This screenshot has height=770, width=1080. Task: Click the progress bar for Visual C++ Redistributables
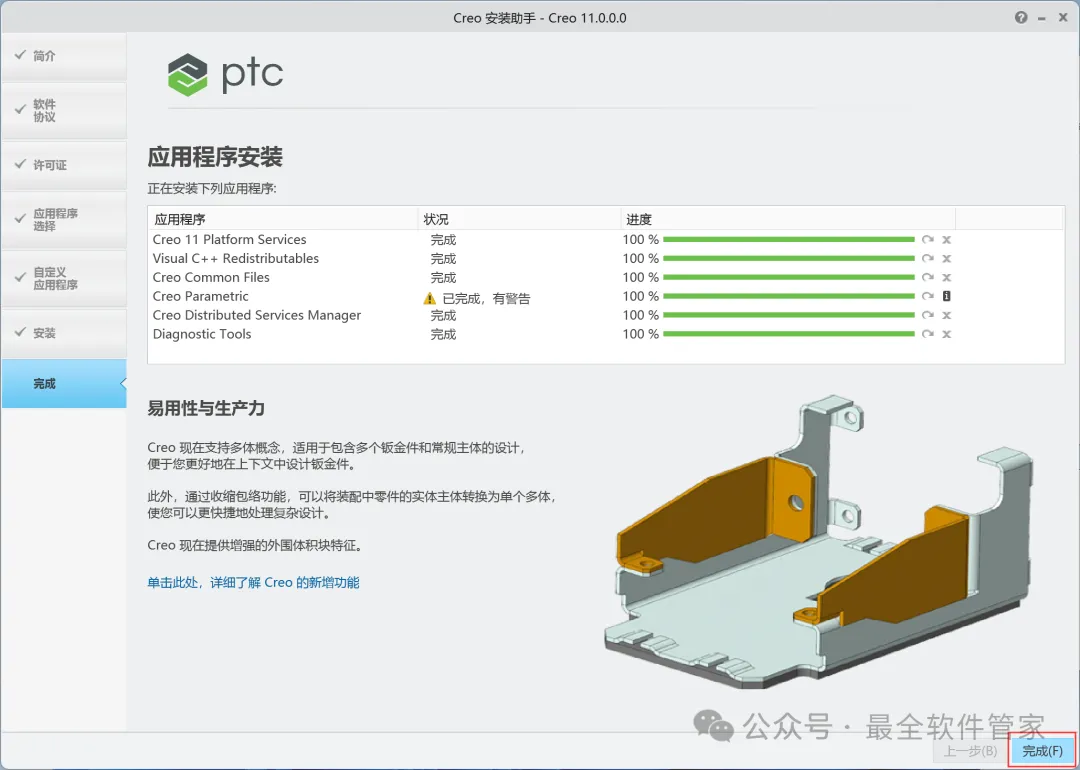[x=789, y=258]
